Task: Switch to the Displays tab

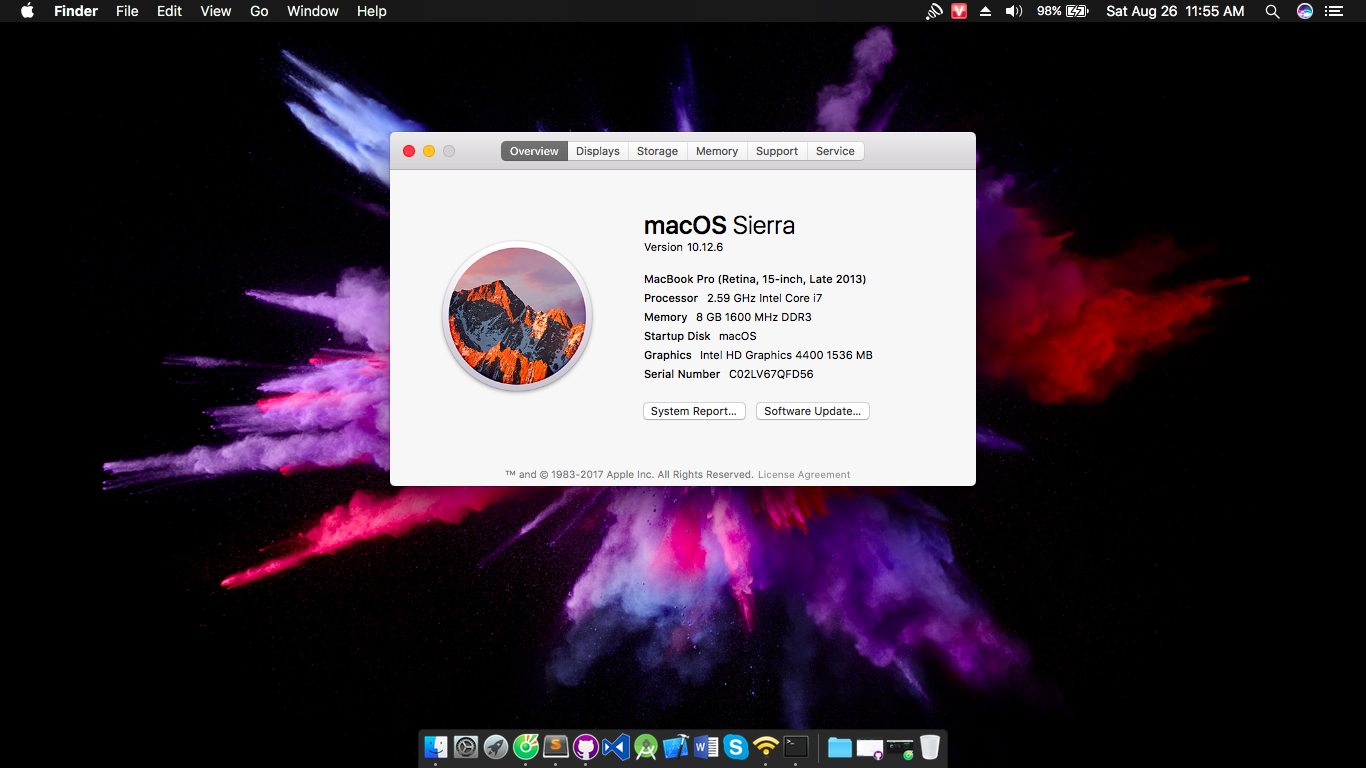Action: click(x=598, y=151)
